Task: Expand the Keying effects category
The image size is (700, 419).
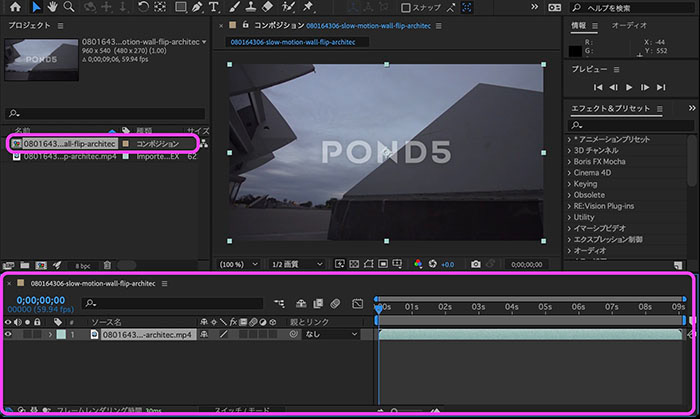Action: [x=569, y=184]
